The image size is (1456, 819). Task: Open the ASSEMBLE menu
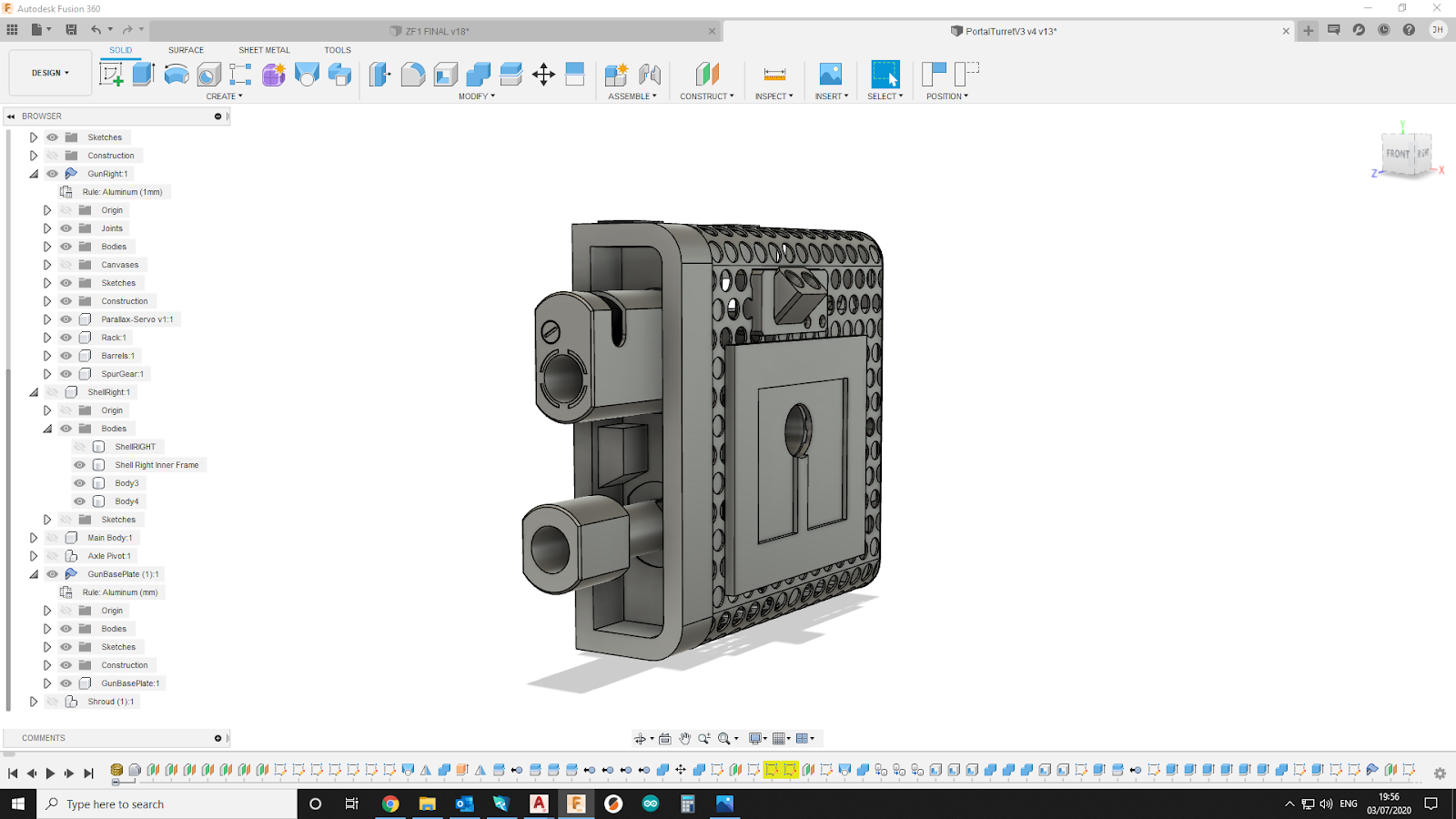632,96
